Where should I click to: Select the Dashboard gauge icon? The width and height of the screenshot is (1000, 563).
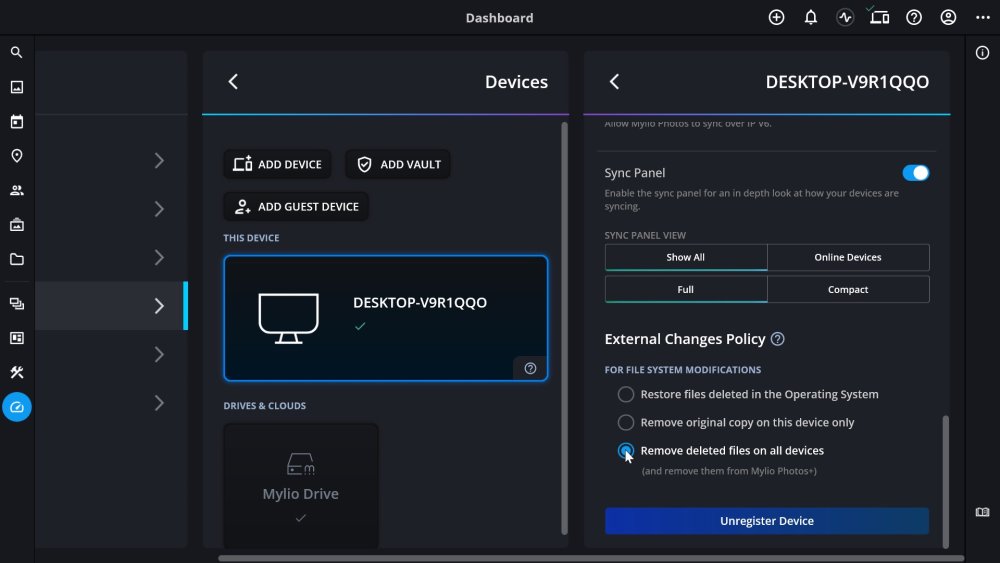click(x=17, y=407)
